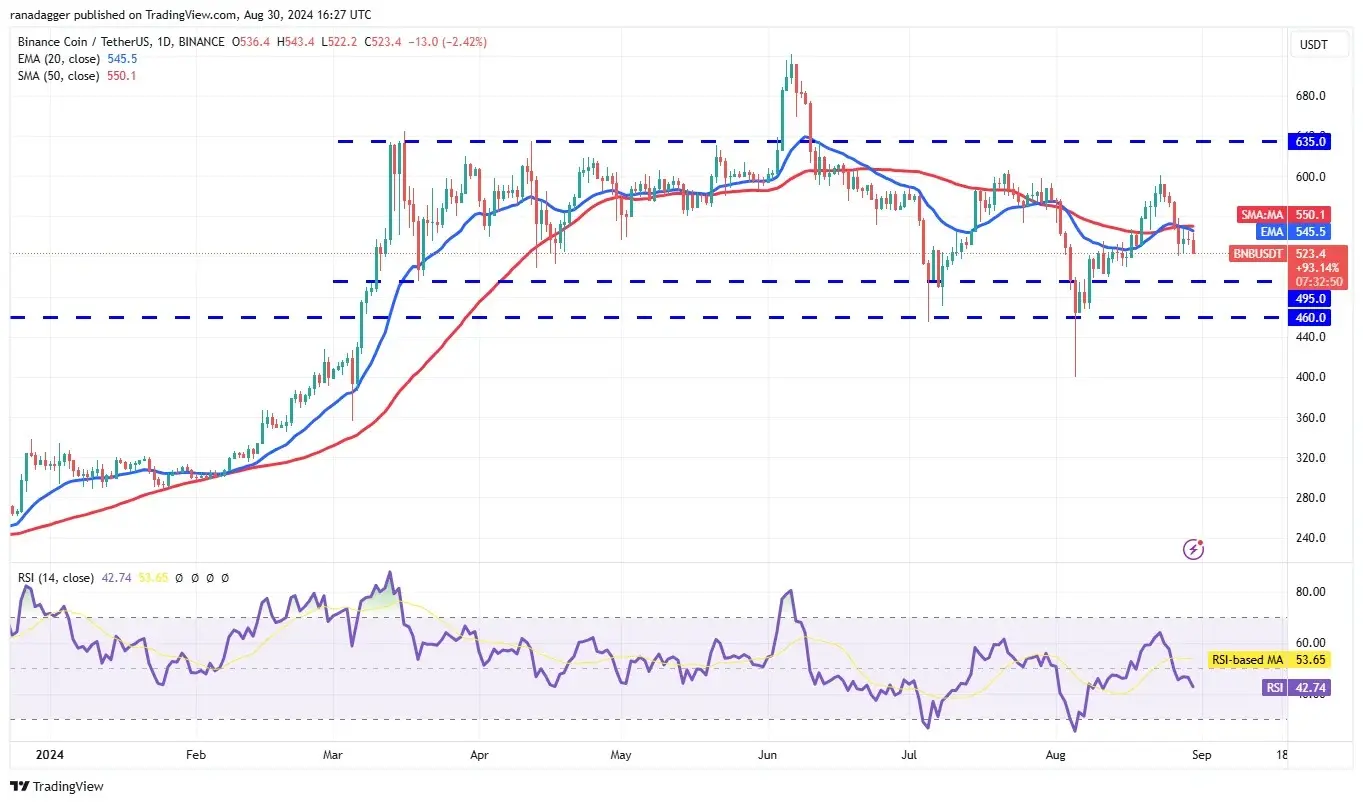
Task: Select the EMA (20, close) indicator legend
Action: [x=78, y=59]
